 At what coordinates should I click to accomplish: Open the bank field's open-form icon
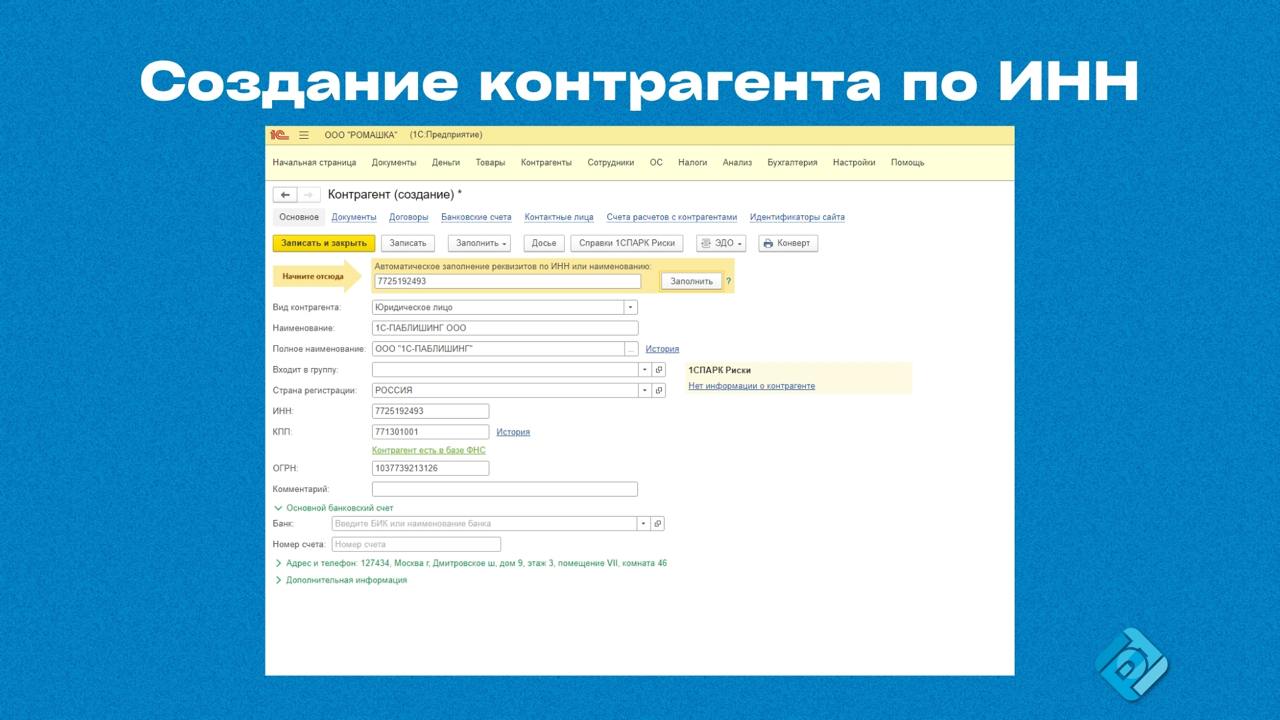click(658, 524)
